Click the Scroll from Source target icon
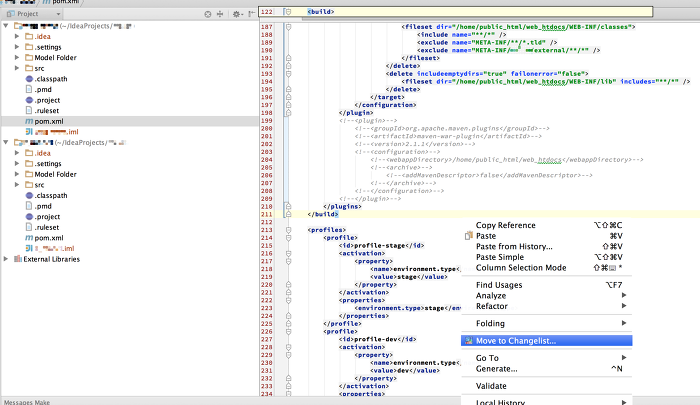 pos(208,14)
